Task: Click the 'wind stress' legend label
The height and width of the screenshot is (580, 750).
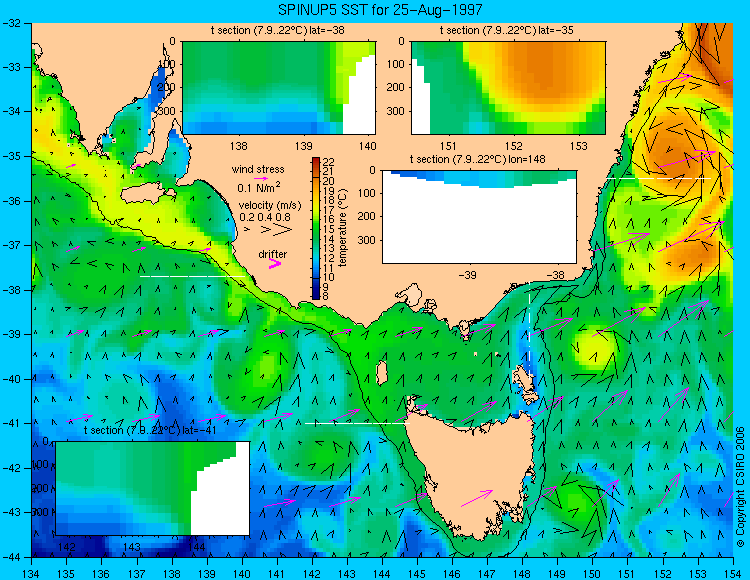Action: pos(258,169)
